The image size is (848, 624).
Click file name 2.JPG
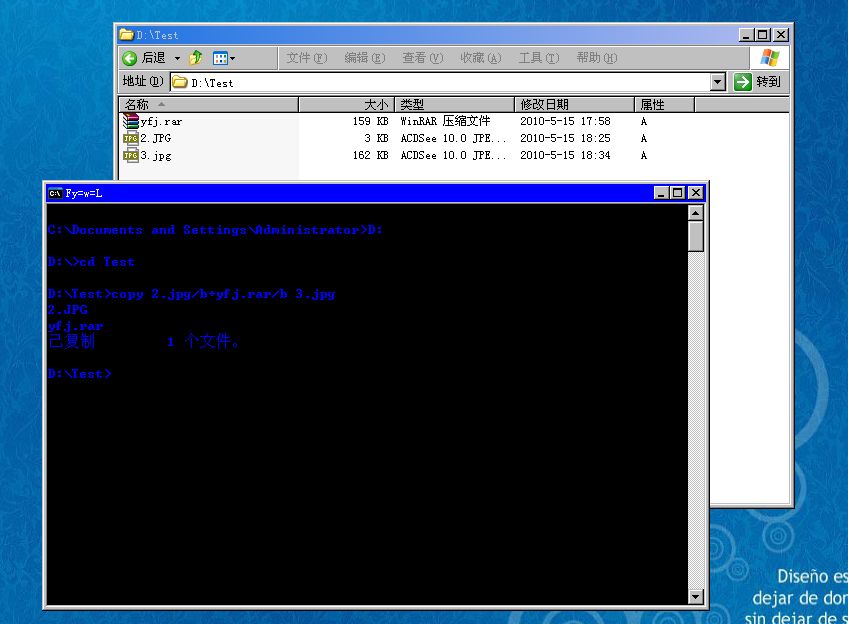pyautogui.click(x=156, y=138)
